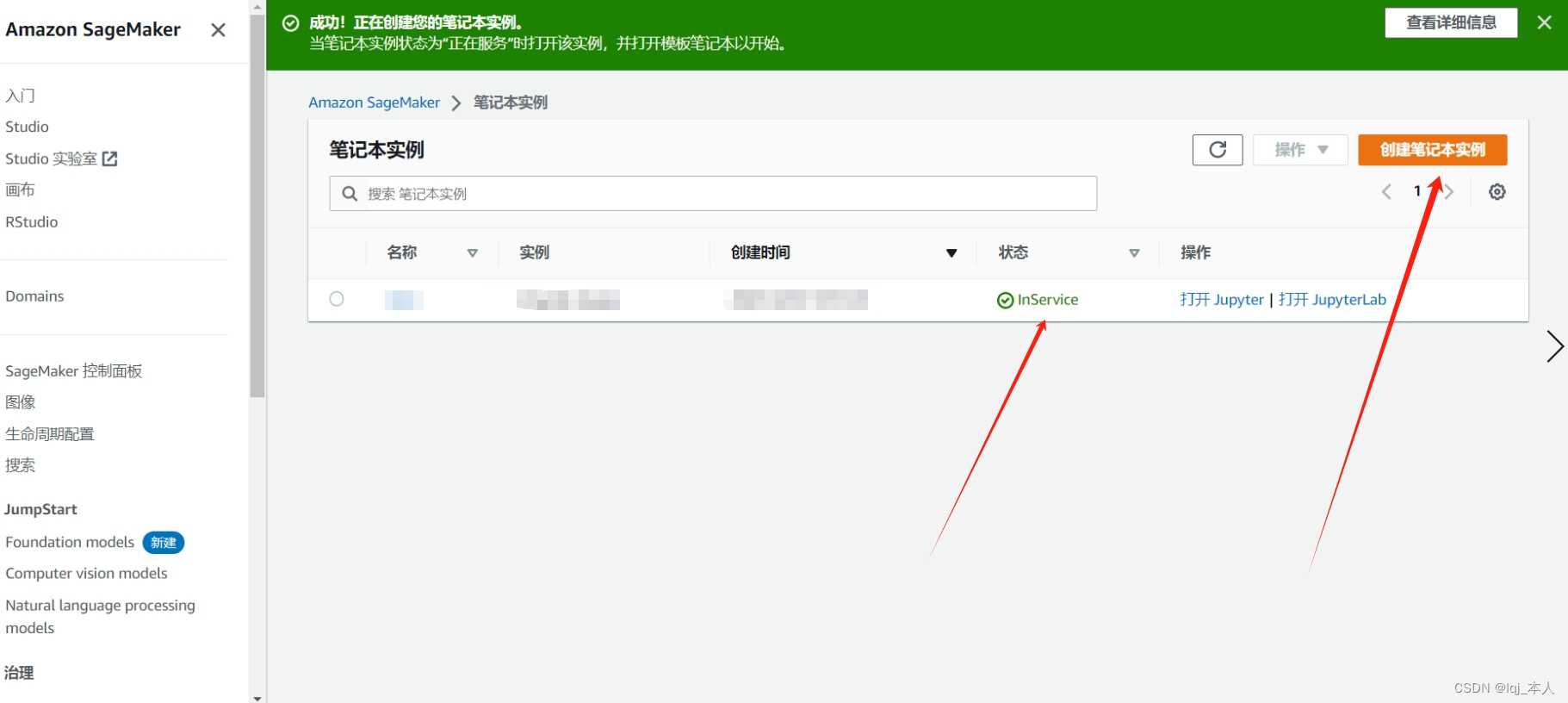Image resolution: width=1568 pixels, height=703 pixels.
Task: Open Foundation models in sidebar
Action: [x=70, y=542]
